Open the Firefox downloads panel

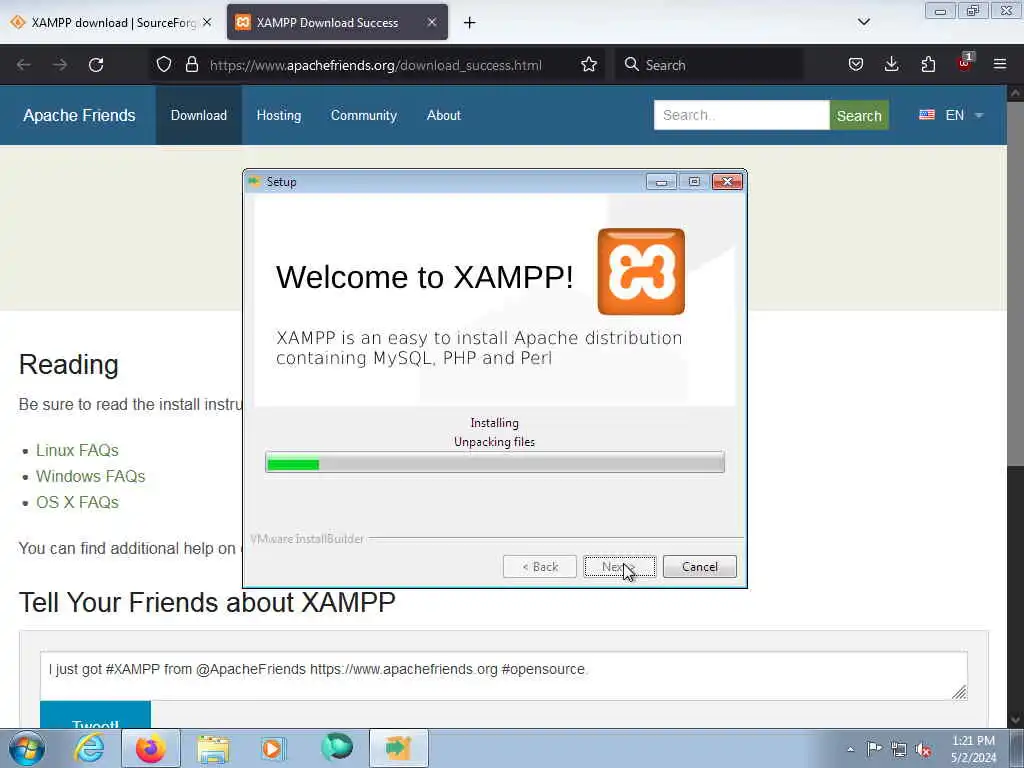point(891,65)
